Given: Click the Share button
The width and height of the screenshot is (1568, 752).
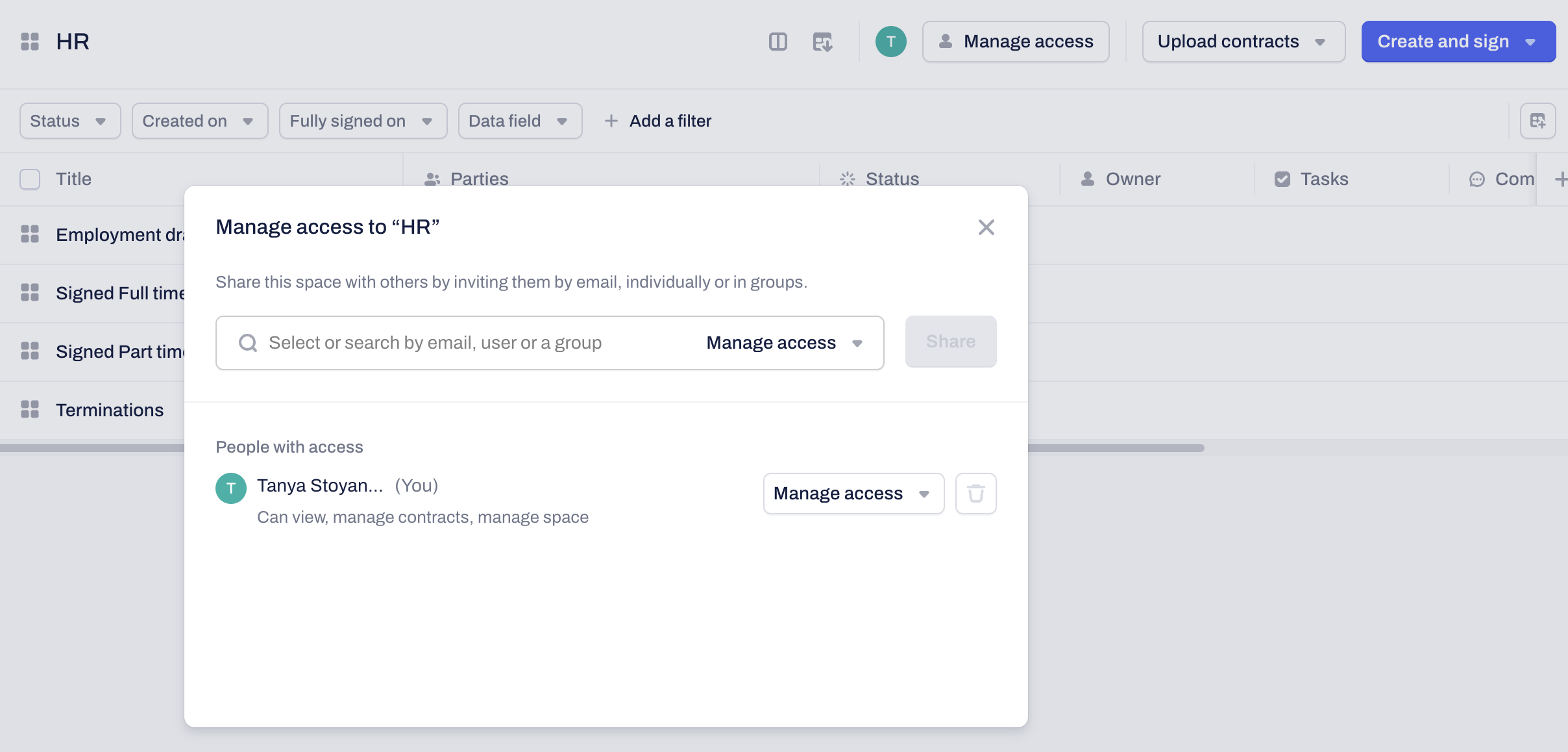Looking at the screenshot, I should [x=950, y=342].
